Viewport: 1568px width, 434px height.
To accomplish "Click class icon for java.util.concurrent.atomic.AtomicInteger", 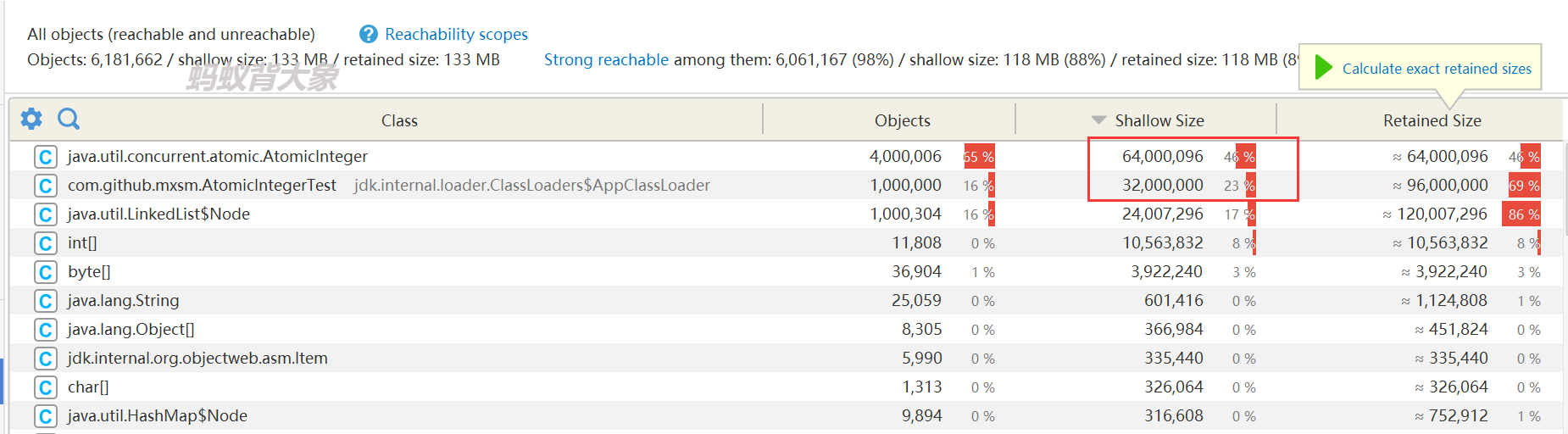I will pos(46,157).
